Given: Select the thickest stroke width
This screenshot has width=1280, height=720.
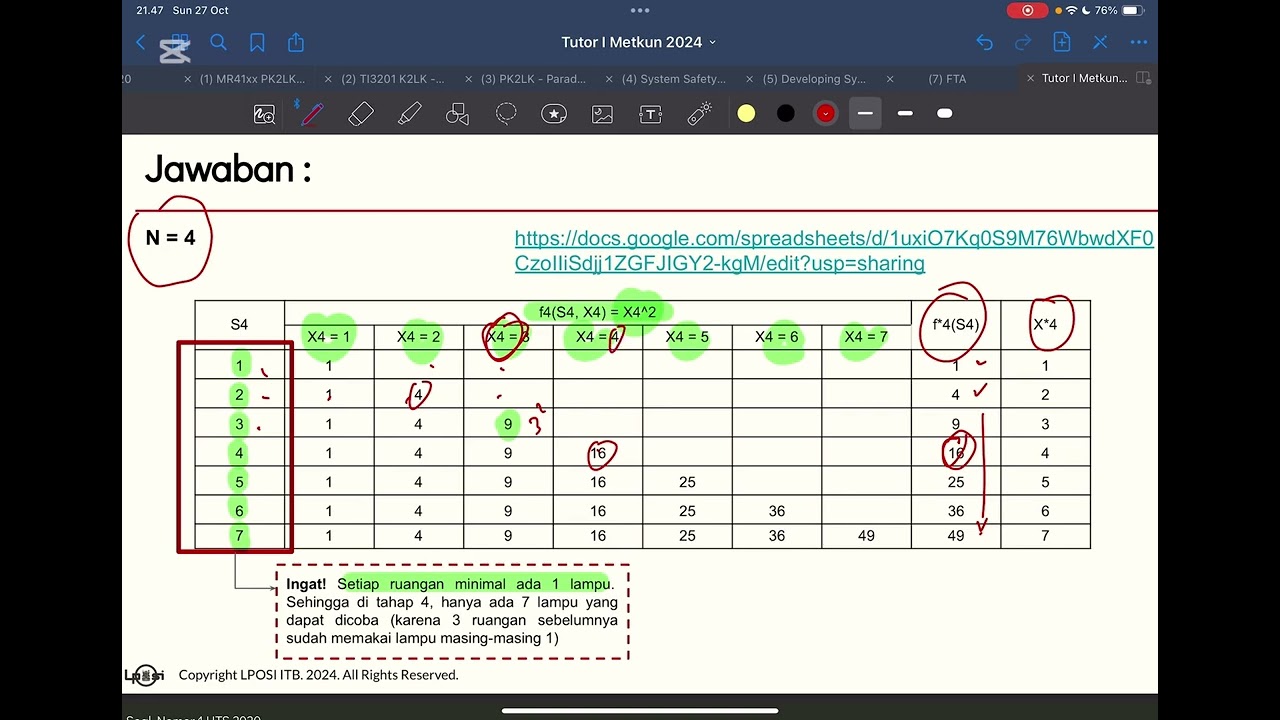Looking at the screenshot, I should [x=944, y=114].
